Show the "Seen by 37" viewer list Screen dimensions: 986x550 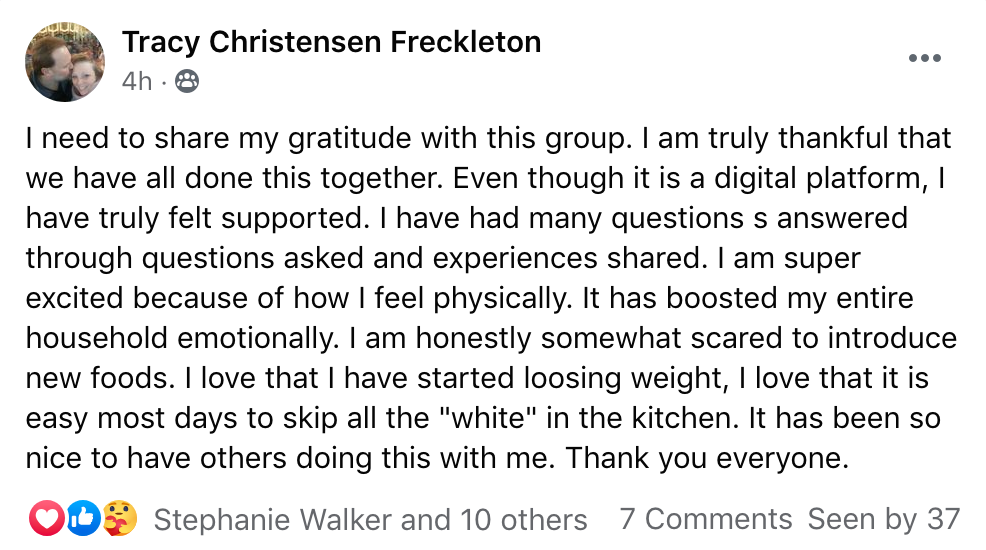pos(883,520)
